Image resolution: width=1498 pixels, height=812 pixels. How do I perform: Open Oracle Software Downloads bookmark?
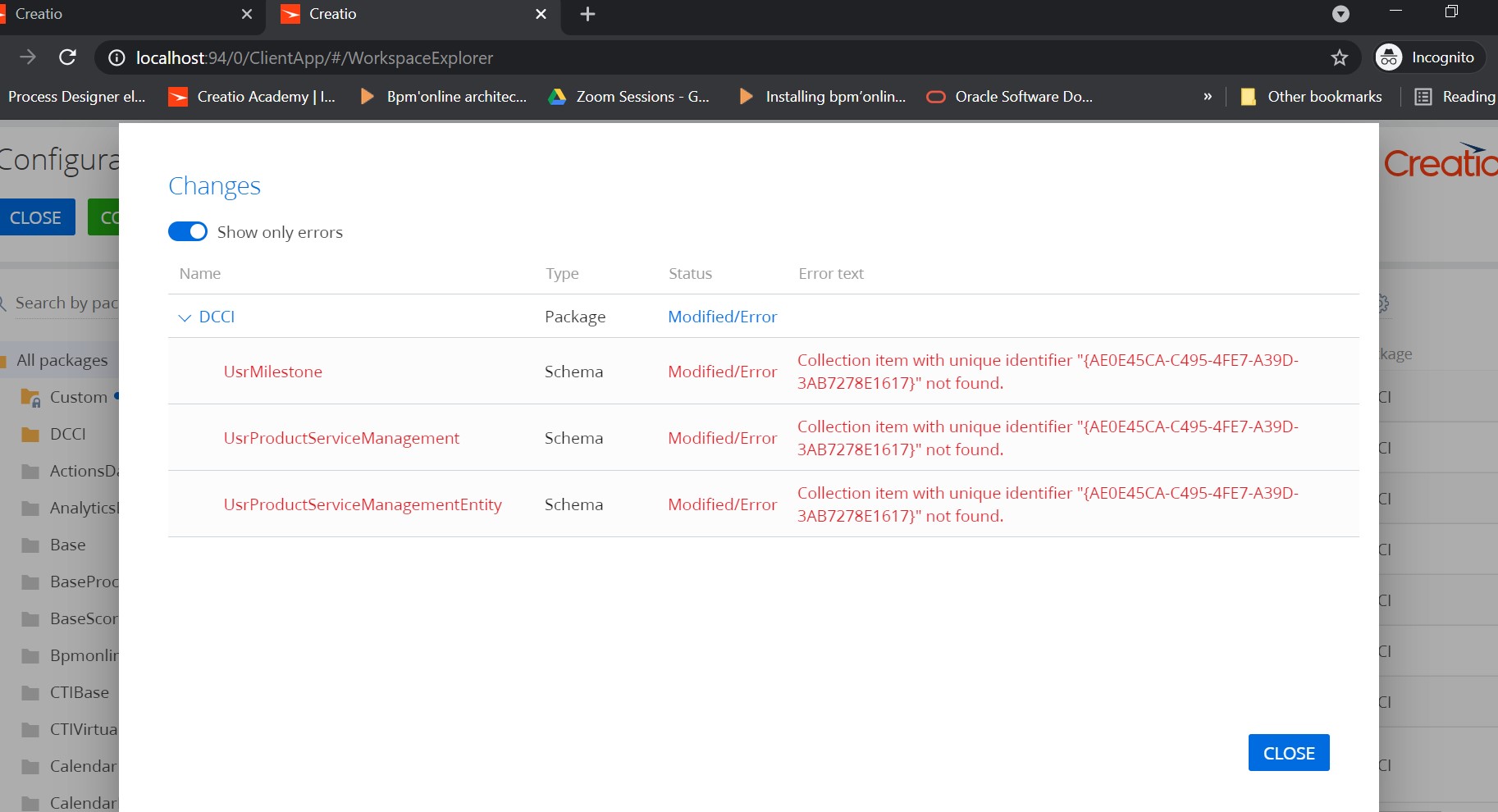(1009, 97)
